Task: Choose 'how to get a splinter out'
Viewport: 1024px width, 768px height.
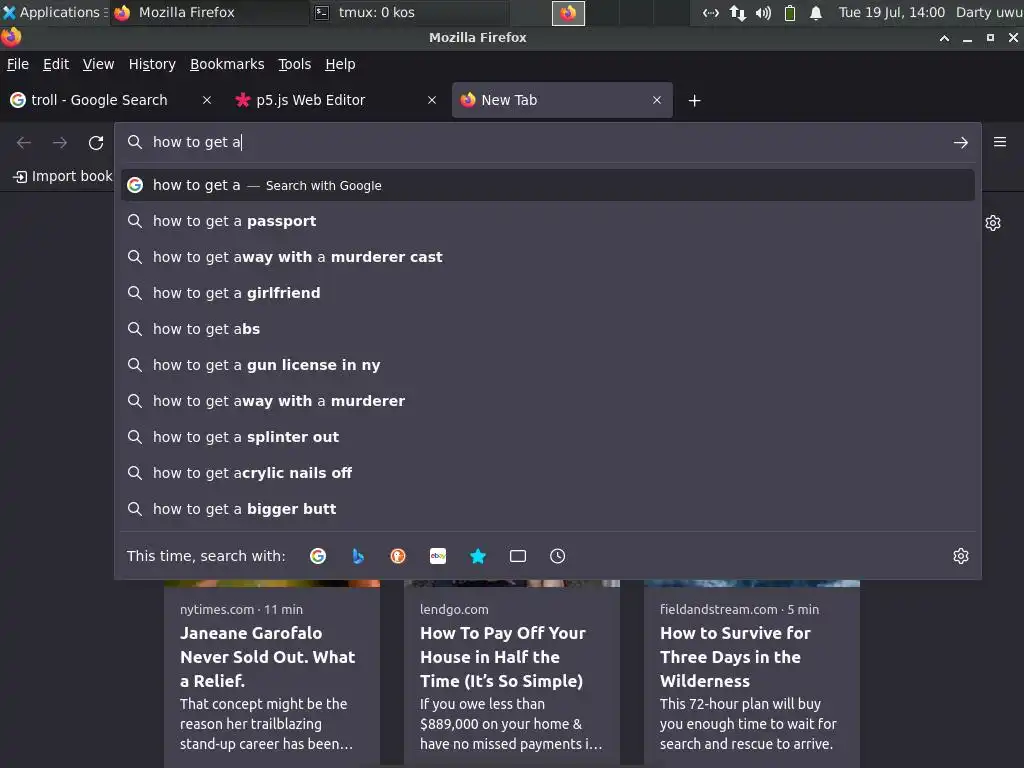Action: click(x=547, y=437)
